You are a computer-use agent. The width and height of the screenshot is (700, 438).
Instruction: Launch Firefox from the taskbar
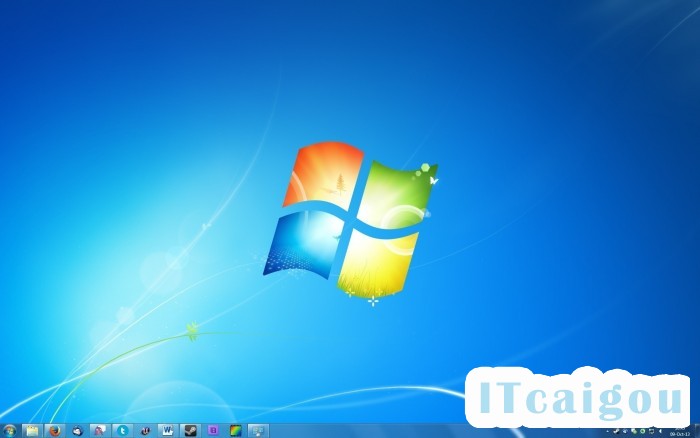tap(55, 431)
